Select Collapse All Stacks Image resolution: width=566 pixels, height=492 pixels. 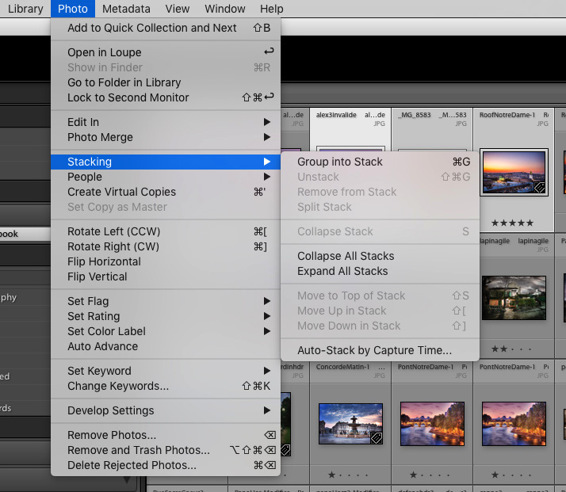click(x=380, y=256)
